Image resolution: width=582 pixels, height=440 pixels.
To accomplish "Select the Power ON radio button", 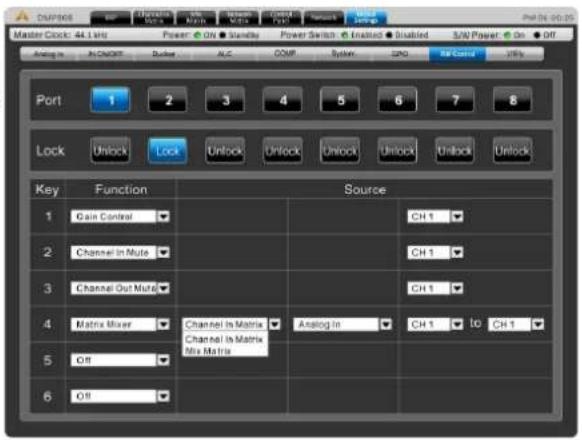I will click(197, 35).
